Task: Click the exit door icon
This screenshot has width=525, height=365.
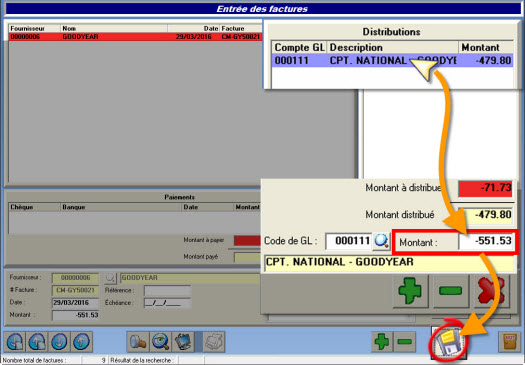Action: (x=509, y=342)
